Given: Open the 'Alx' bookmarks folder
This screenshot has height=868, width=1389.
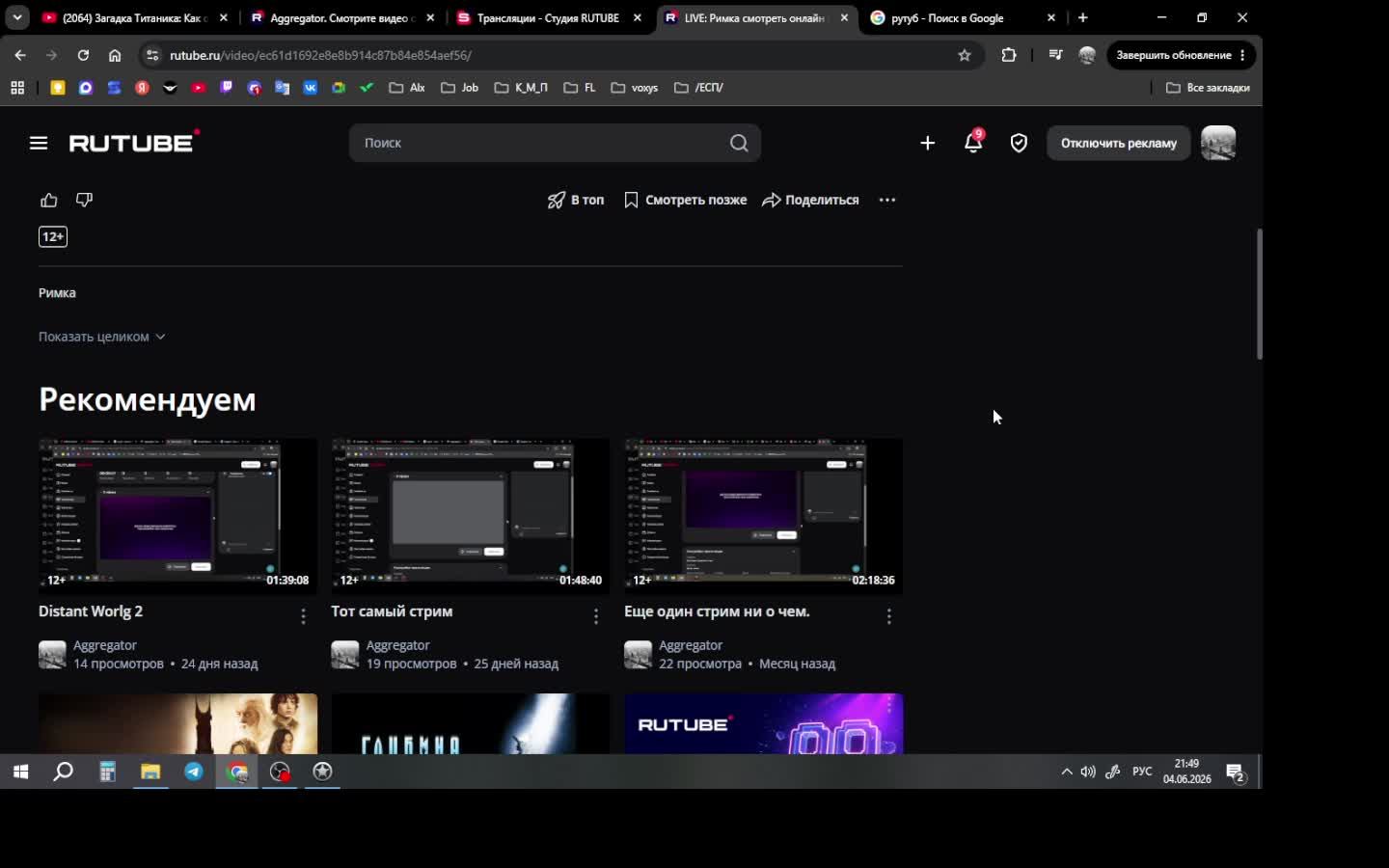Looking at the screenshot, I should click(x=407, y=88).
